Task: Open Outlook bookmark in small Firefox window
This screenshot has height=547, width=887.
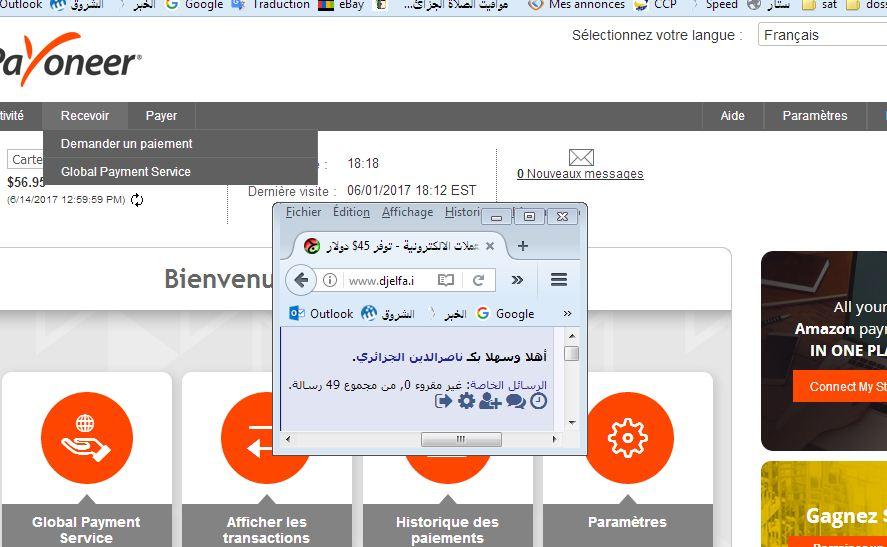Action: click(321, 313)
